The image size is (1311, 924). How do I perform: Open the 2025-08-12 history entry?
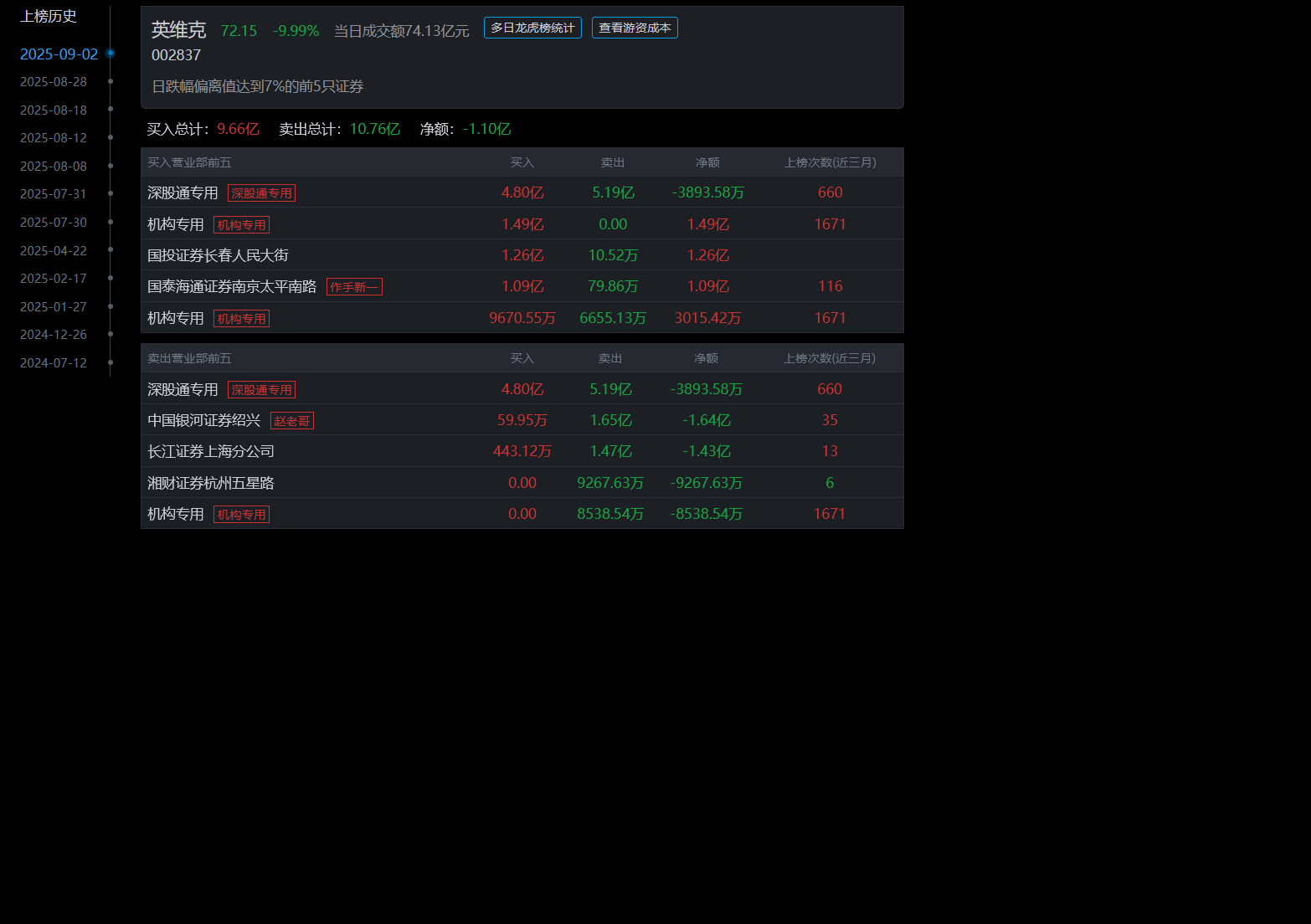click(54, 138)
